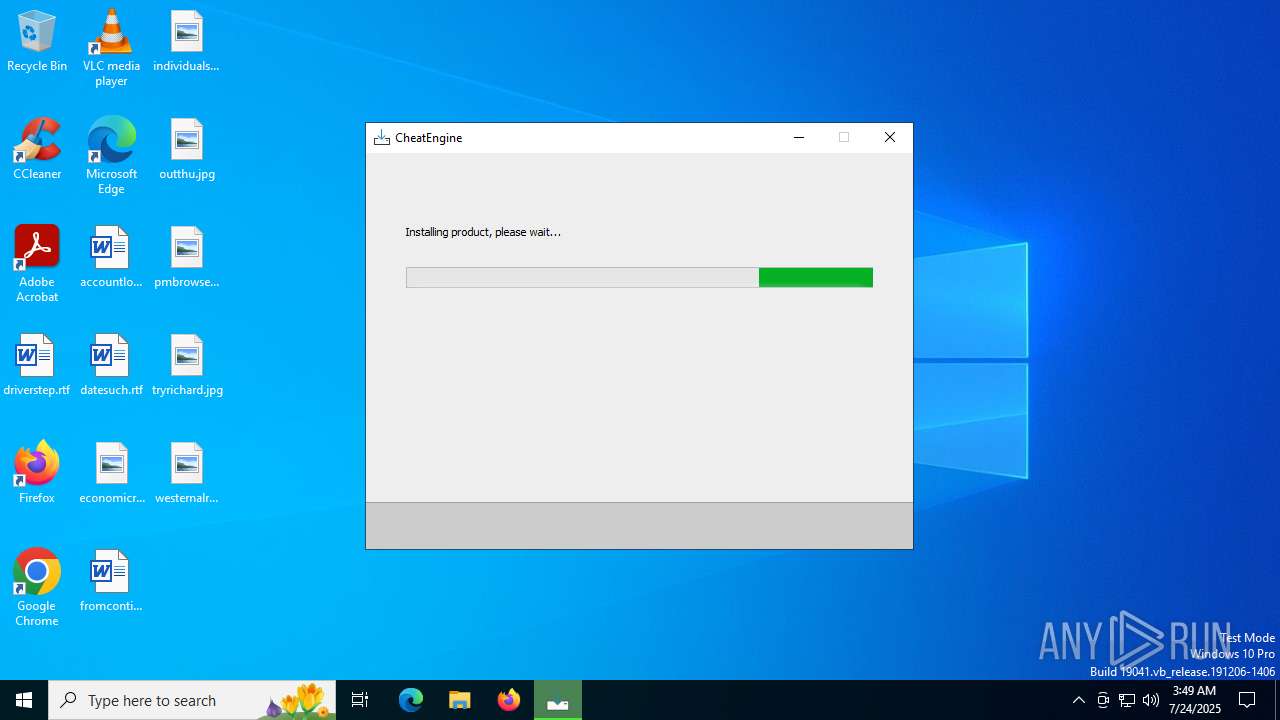
Task: Open the volume control tray icon
Action: (1151, 700)
